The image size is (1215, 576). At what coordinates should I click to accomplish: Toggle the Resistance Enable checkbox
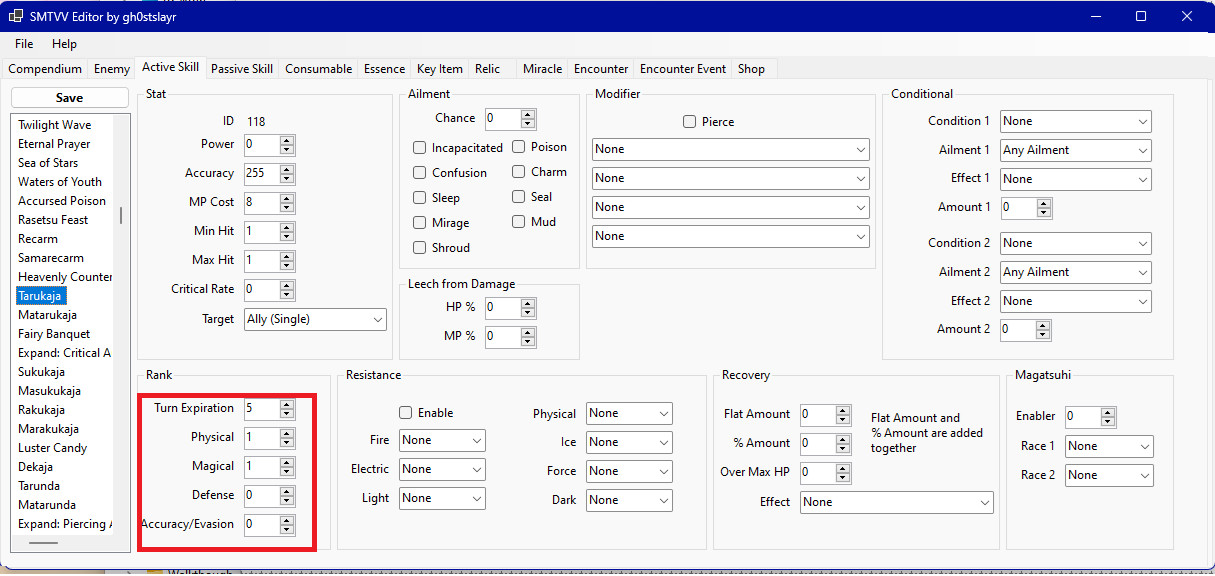point(406,413)
